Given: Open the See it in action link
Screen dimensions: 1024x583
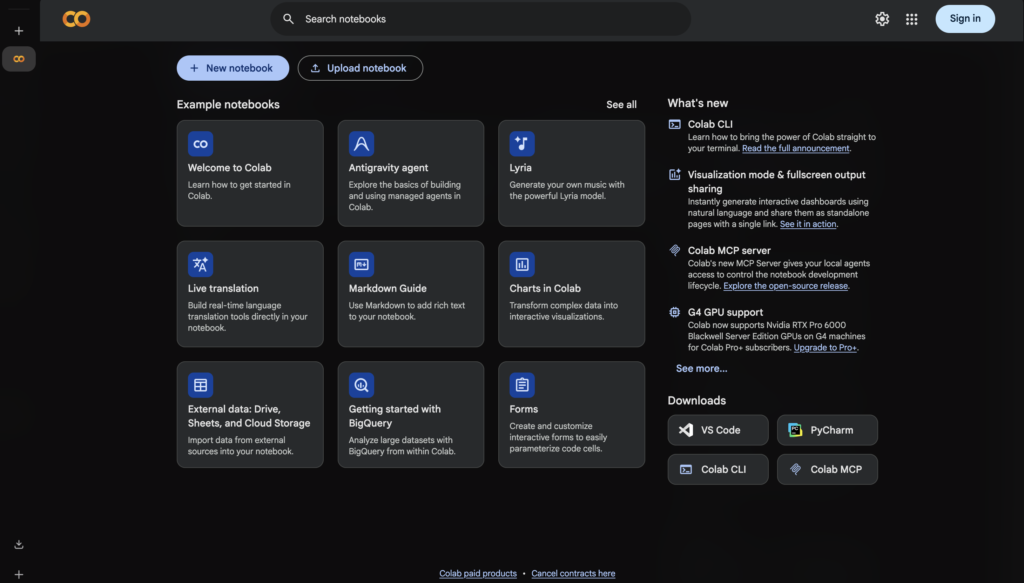Looking at the screenshot, I should [808, 224].
